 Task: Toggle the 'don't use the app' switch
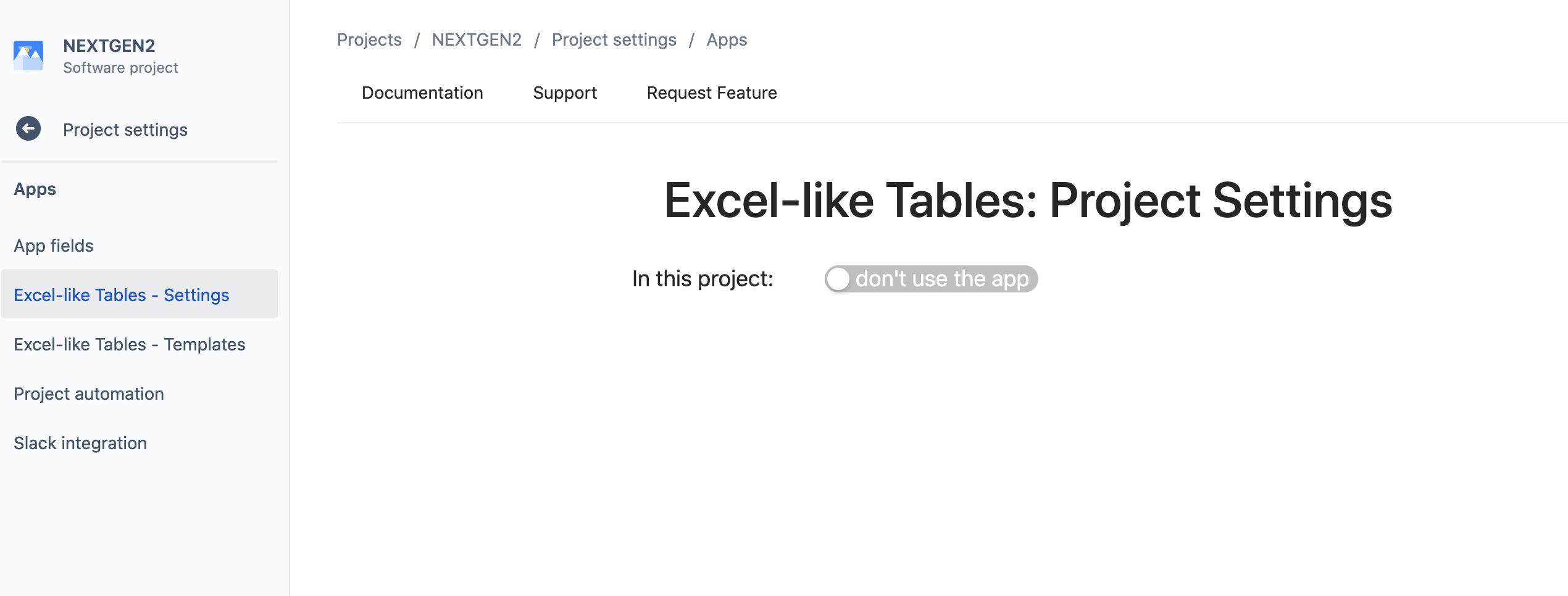(930, 279)
